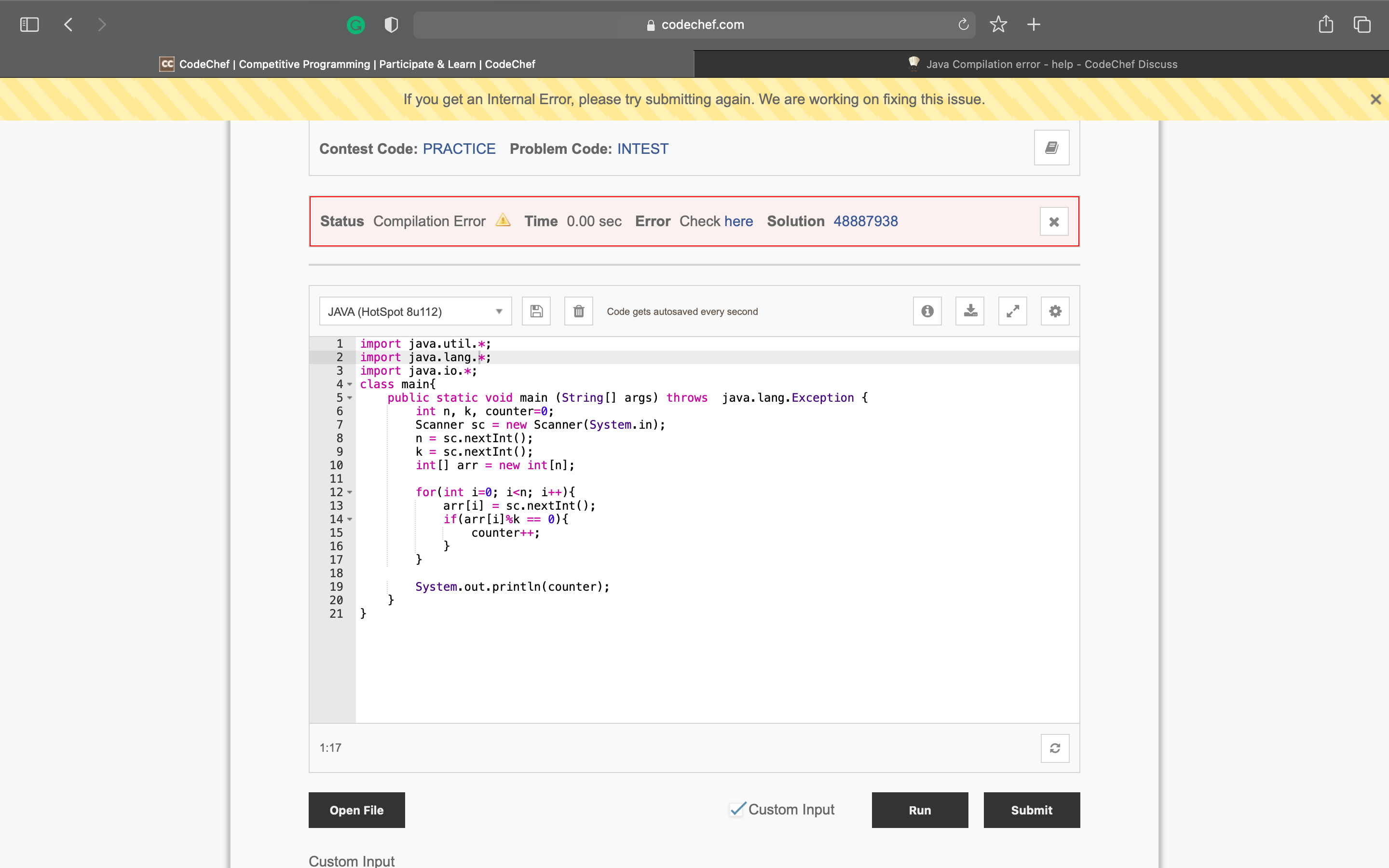The width and height of the screenshot is (1389, 868).
Task: Bookmark the page with the star icon
Action: coord(998,25)
